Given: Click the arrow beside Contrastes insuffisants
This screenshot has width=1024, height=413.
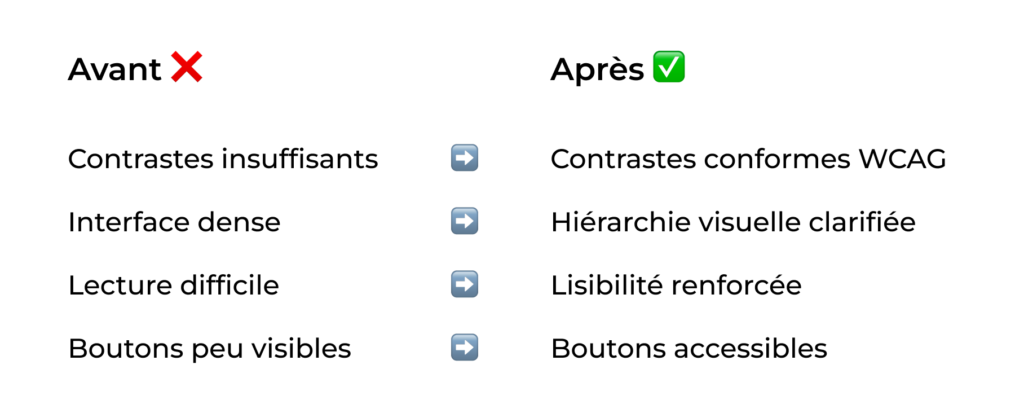Looking at the screenshot, I should point(464,158).
